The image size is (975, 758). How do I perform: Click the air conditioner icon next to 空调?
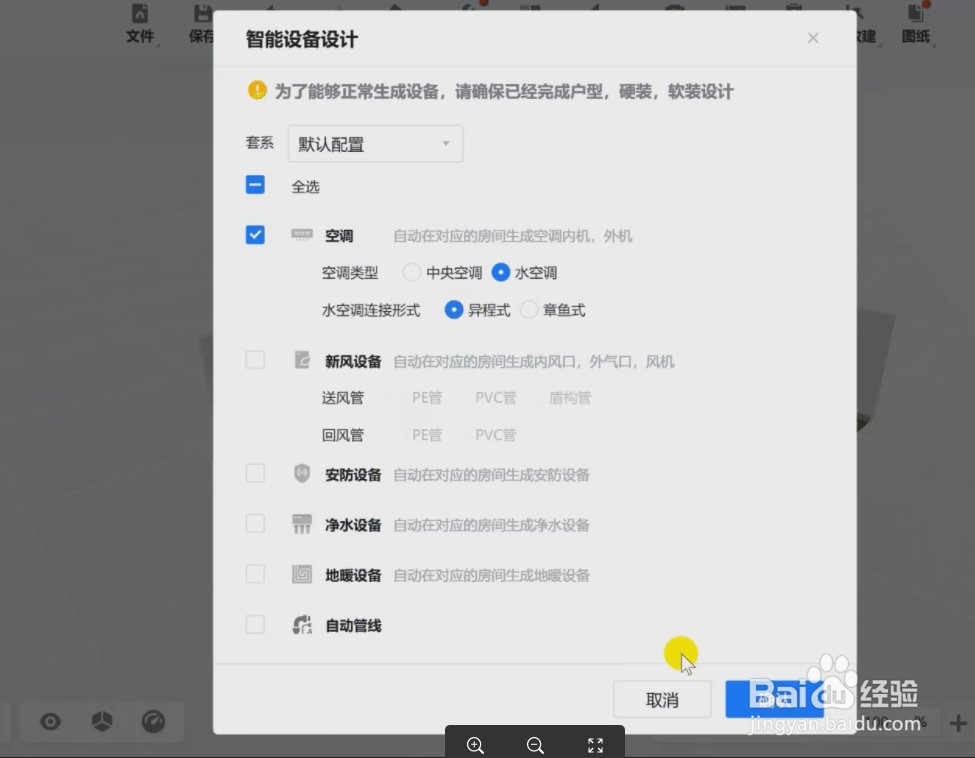tap(302, 234)
